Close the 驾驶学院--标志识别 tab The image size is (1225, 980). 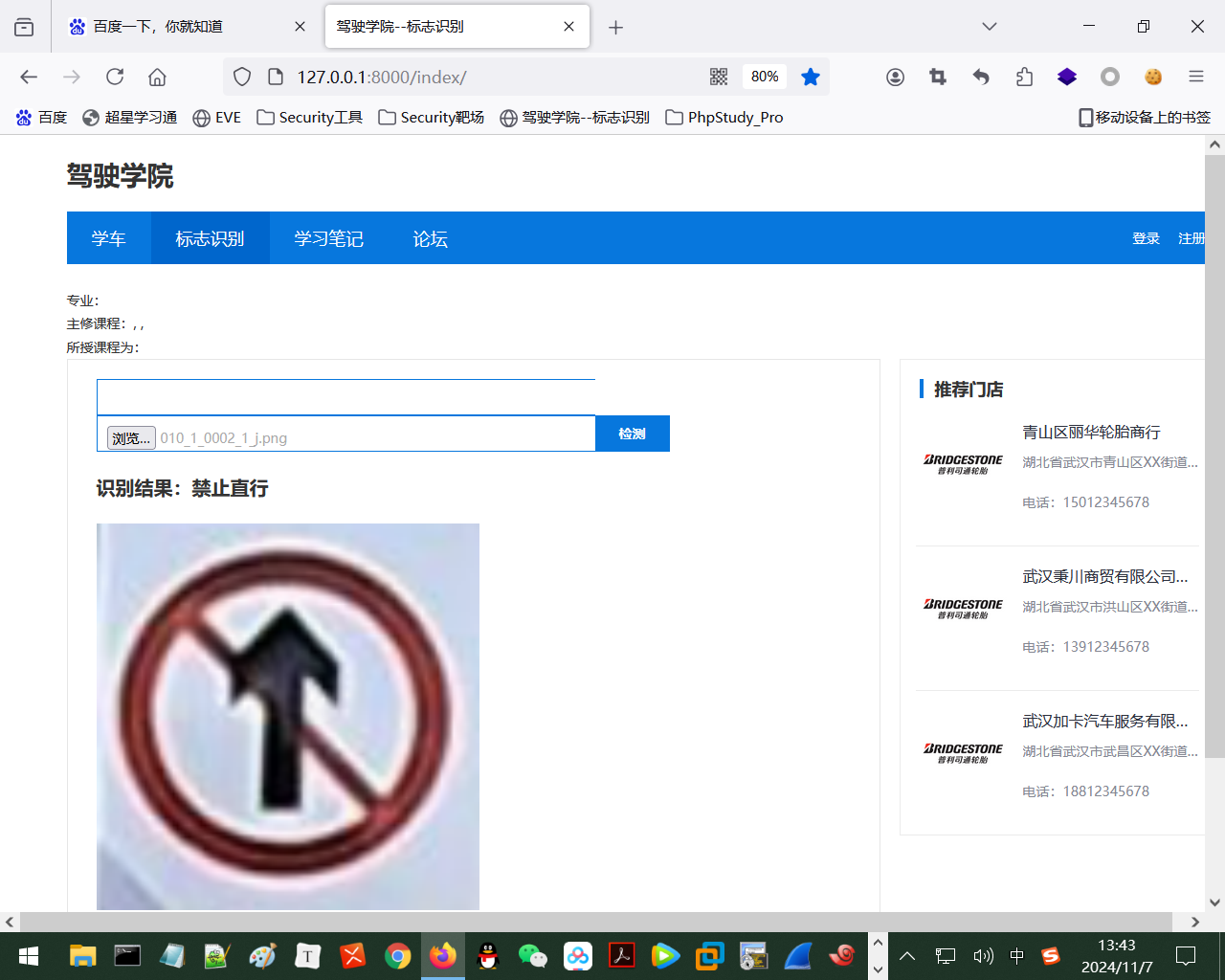point(569,27)
